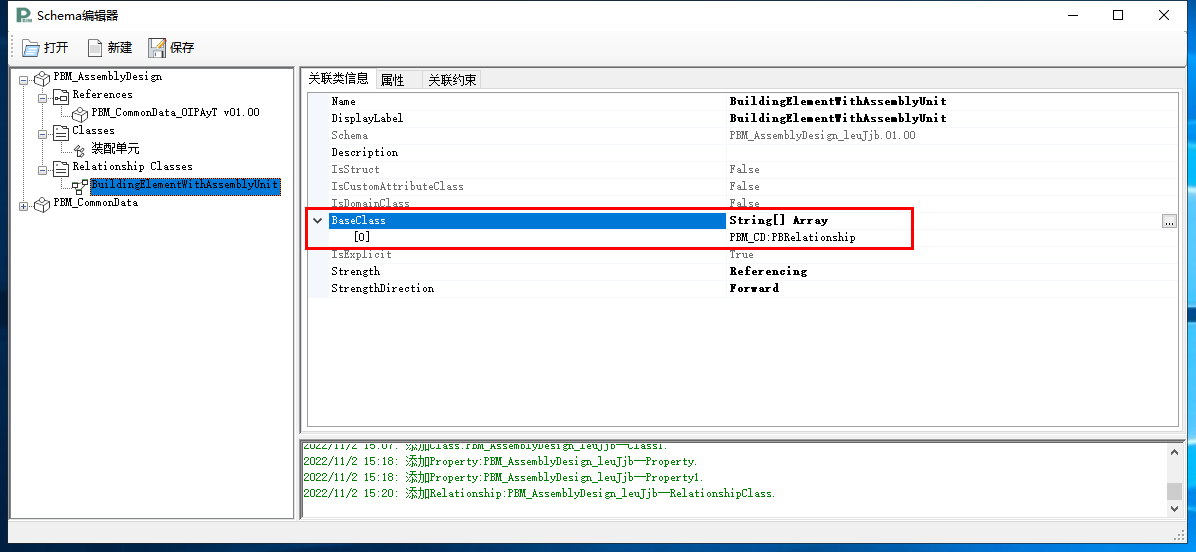Open the BaseClass array editor ellipsis button

[1169, 221]
